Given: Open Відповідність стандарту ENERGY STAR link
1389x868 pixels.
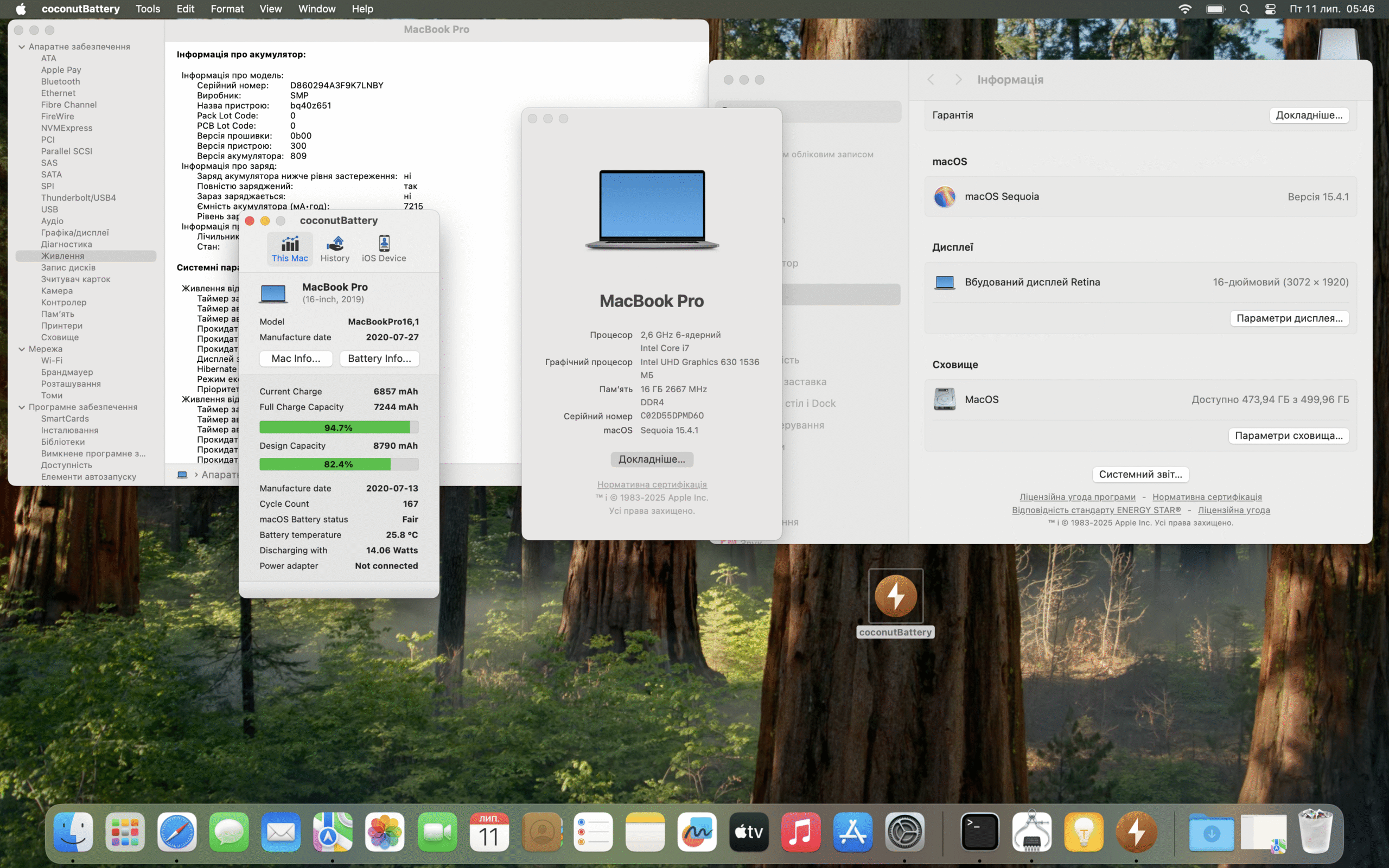Looking at the screenshot, I should (x=1096, y=510).
